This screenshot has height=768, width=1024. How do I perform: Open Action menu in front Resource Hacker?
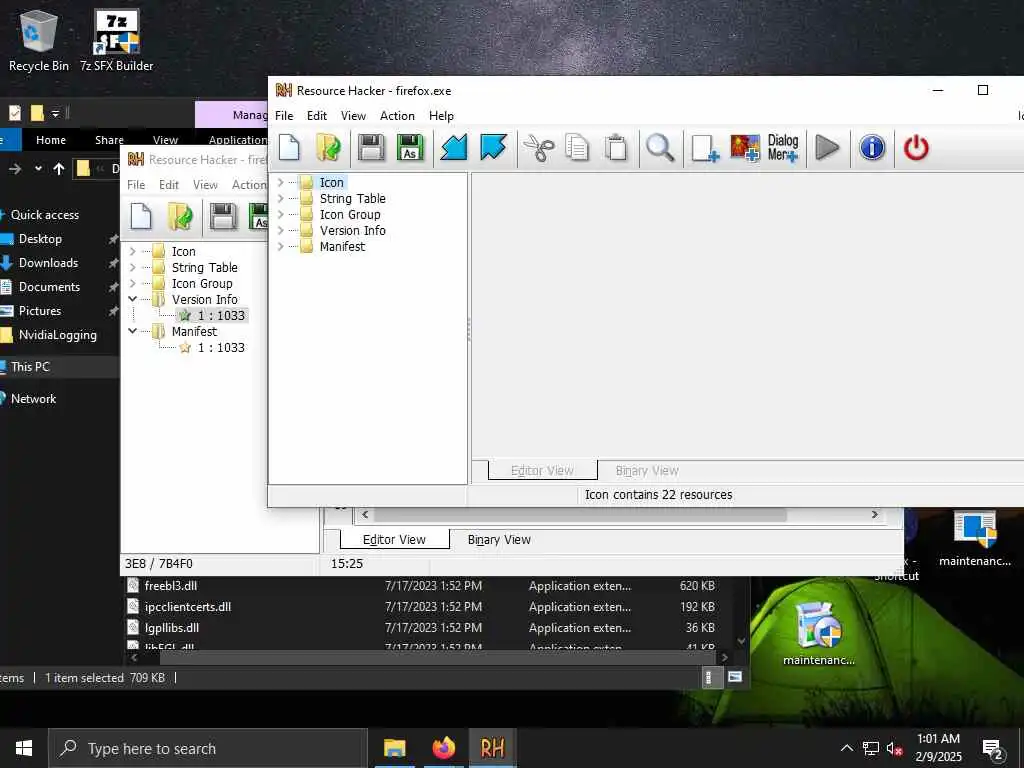click(x=397, y=116)
